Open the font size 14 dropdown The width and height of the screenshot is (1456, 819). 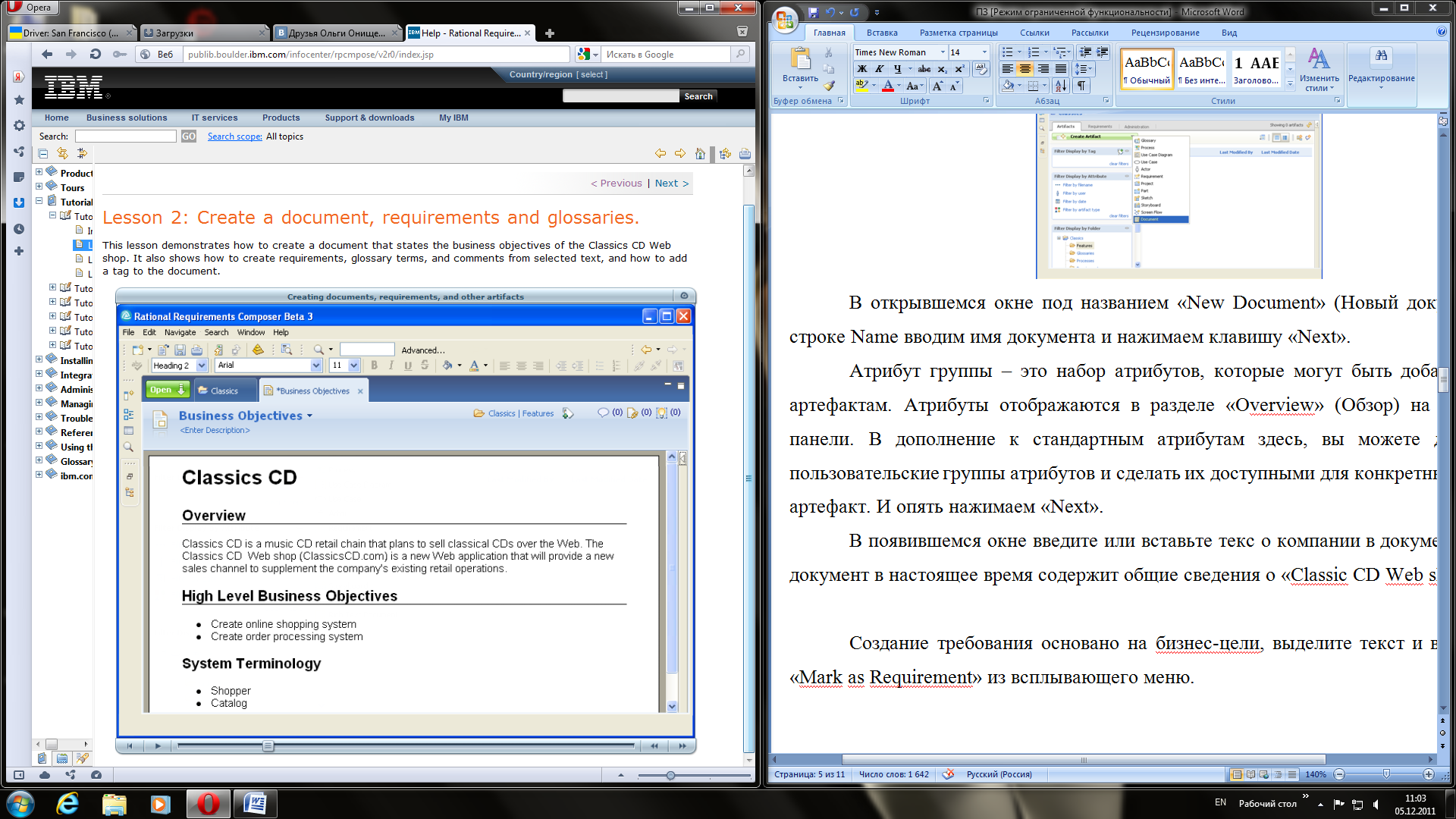[984, 52]
